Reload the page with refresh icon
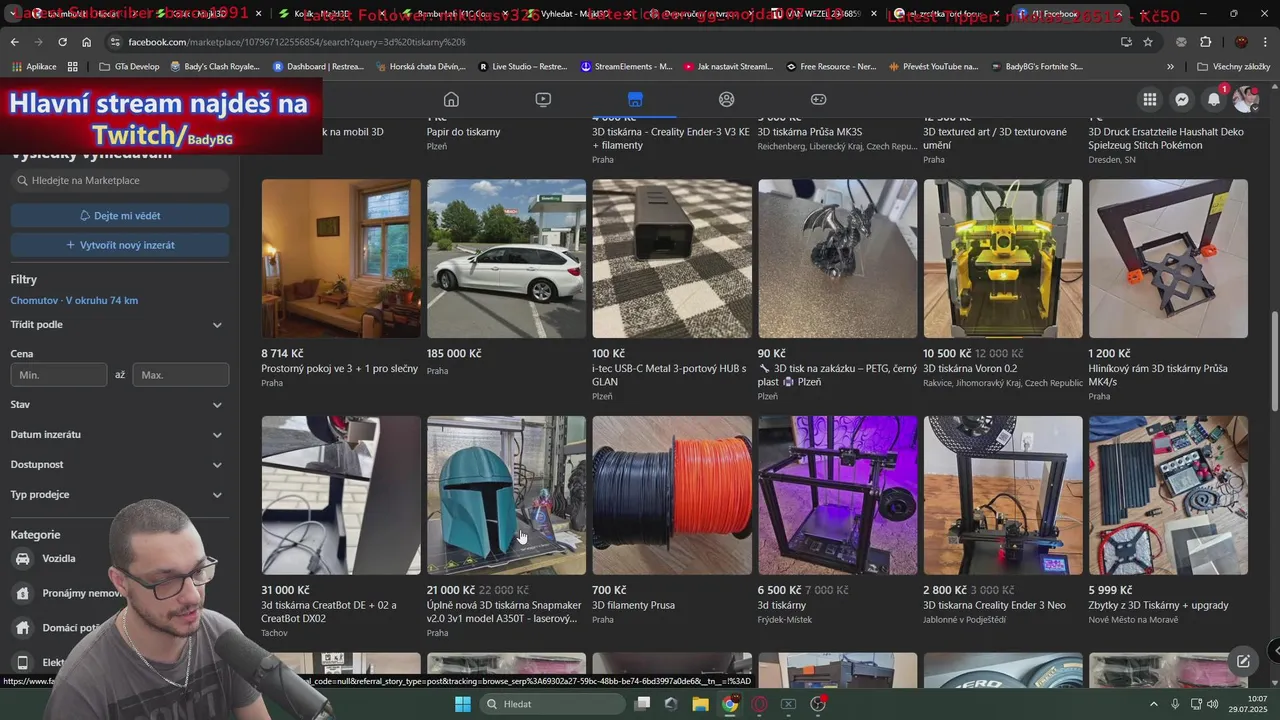The image size is (1280, 720). tap(62, 42)
